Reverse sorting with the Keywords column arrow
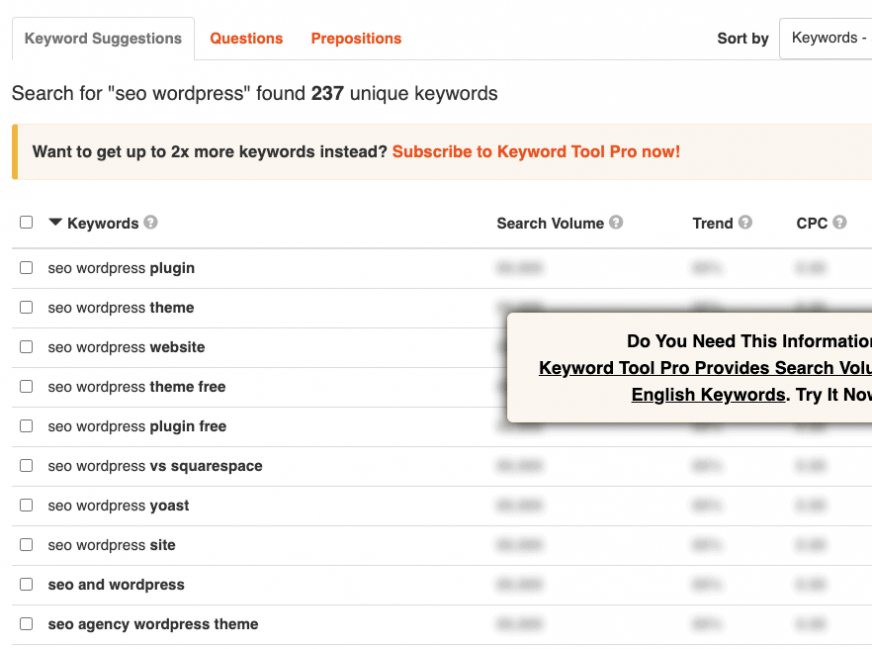 click(57, 223)
